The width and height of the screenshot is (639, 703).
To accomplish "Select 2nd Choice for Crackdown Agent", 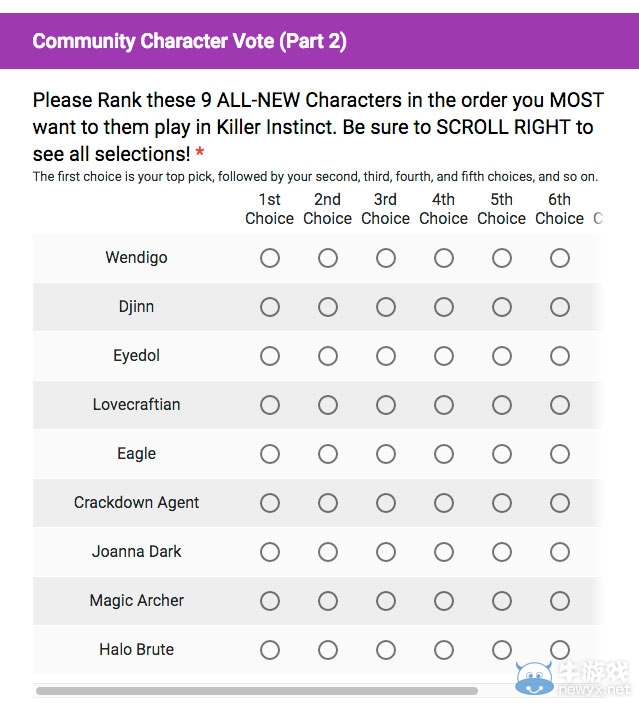I will [x=328, y=503].
